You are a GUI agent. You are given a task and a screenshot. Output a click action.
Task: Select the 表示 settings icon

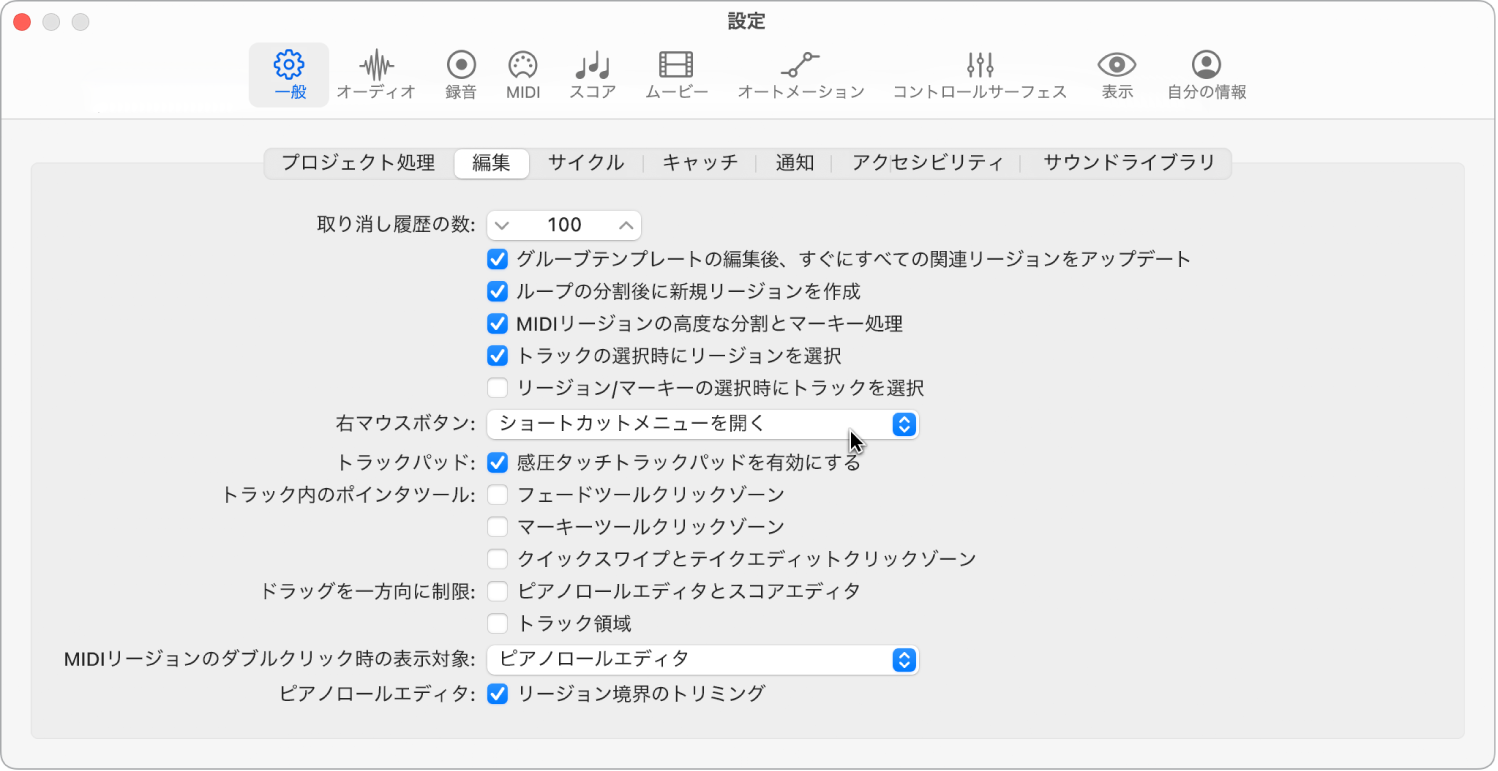tap(1117, 74)
